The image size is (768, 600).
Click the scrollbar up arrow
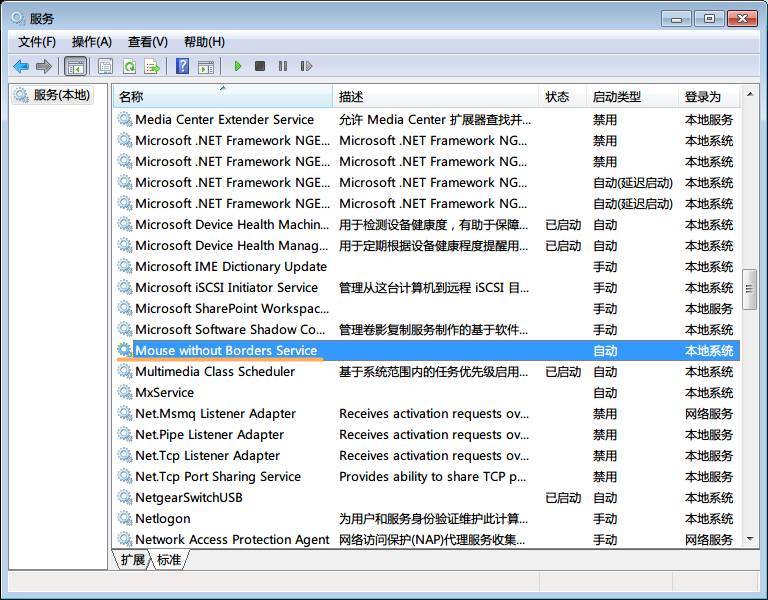pyautogui.click(x=749, y=94)
